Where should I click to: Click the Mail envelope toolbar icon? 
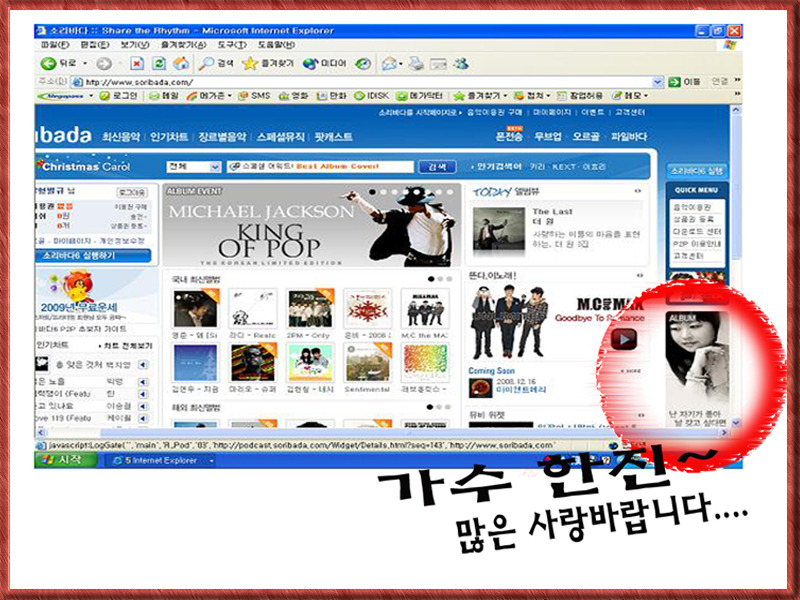pyautogui.click(x=389, y=64)
